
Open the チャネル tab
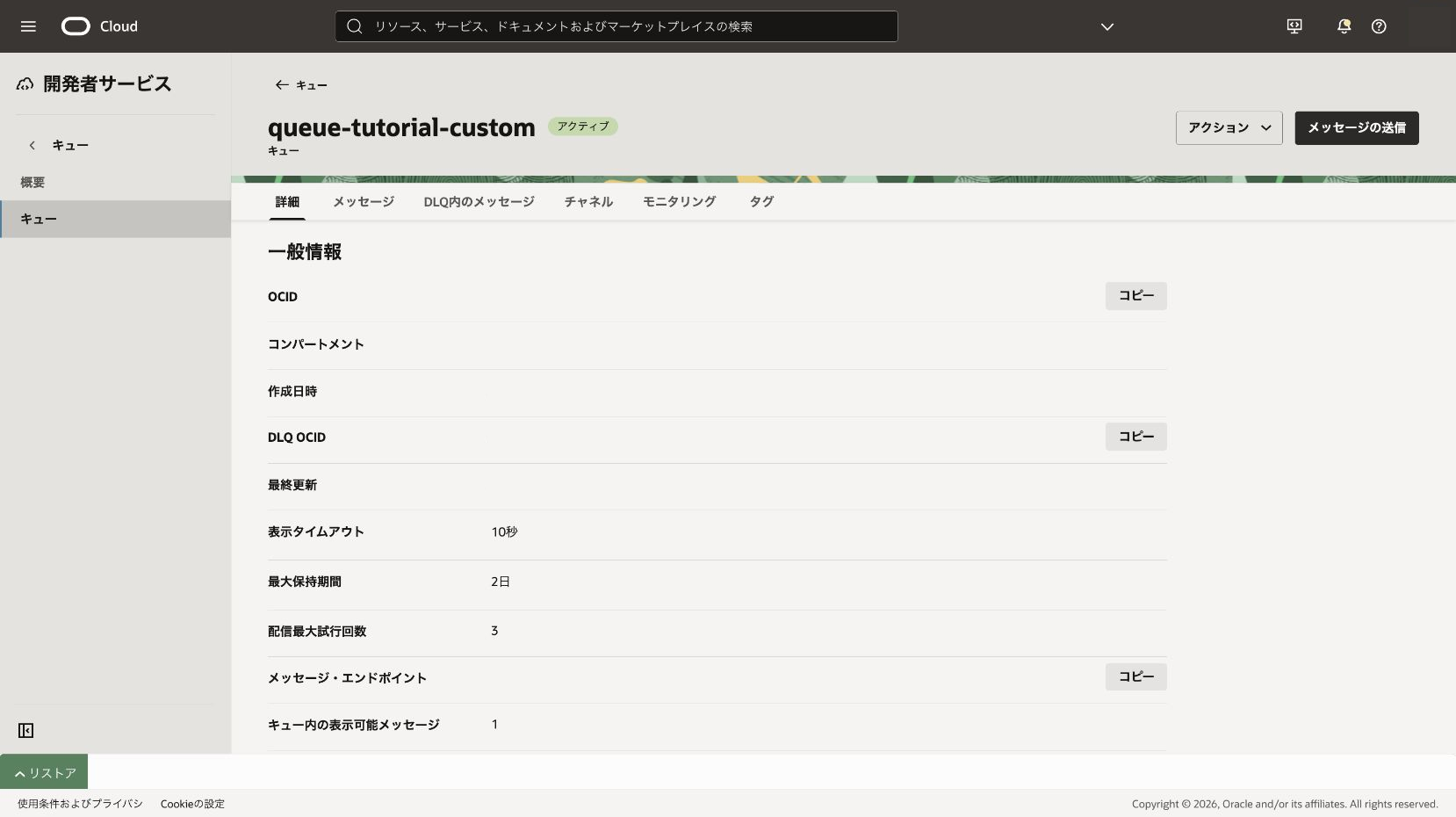tap(588, 201)
